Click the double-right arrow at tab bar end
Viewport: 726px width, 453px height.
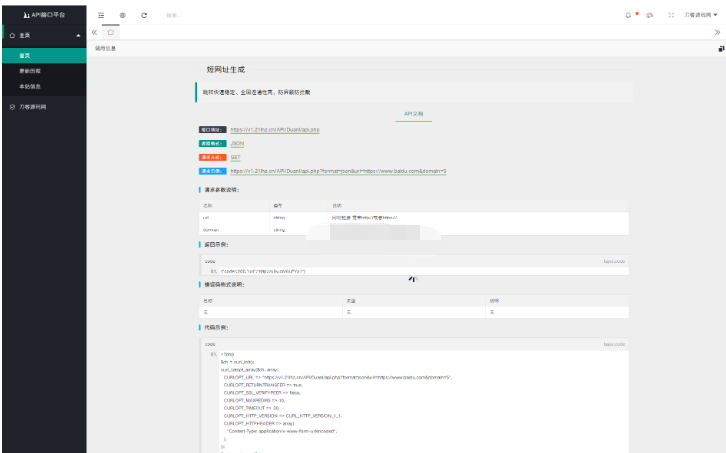tap(717, 32)
